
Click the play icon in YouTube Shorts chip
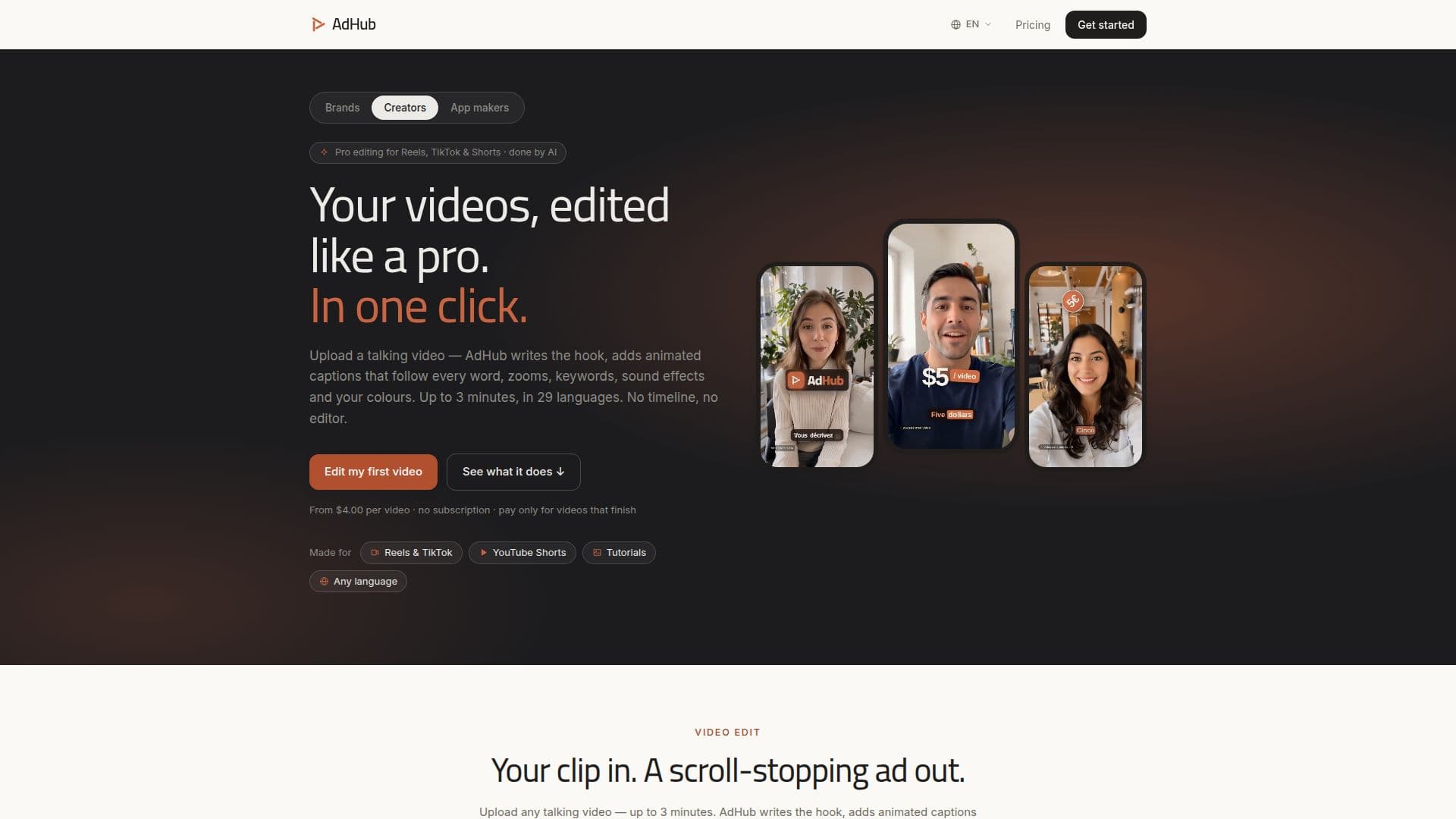pos(483,553)
